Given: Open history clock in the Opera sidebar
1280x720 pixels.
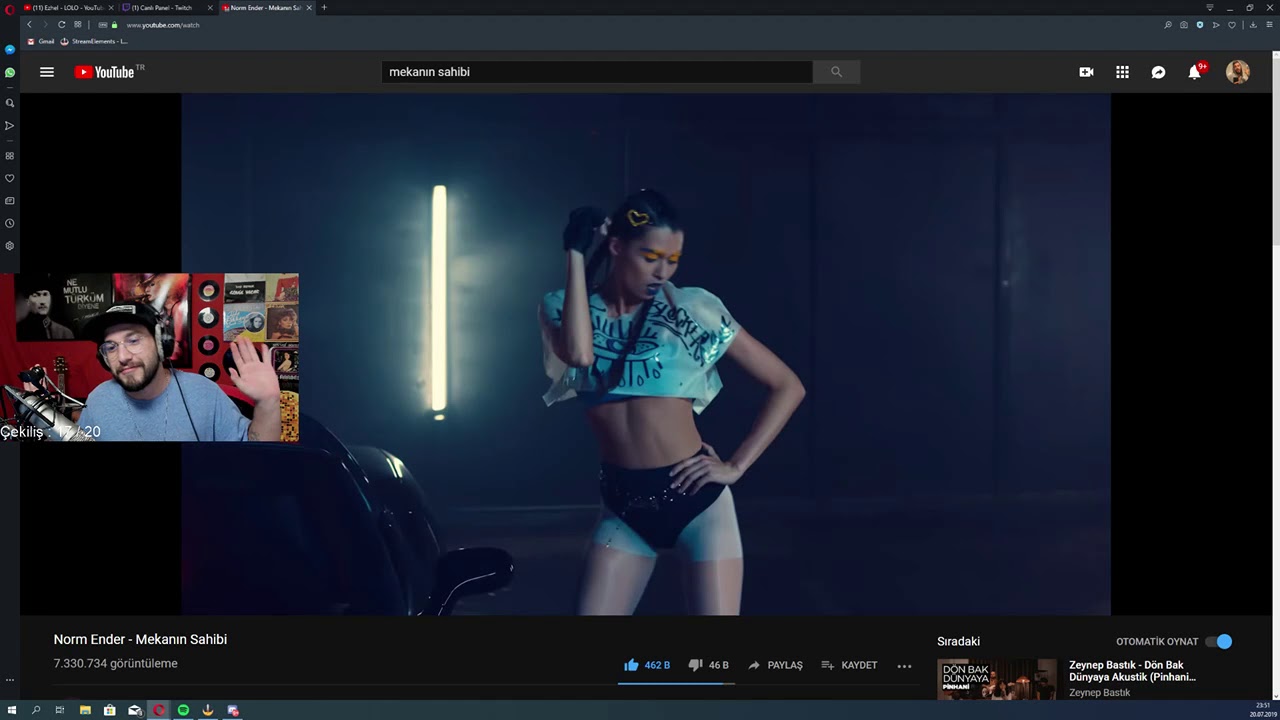Looking at the screenshot, I should (x=10, y=223).
